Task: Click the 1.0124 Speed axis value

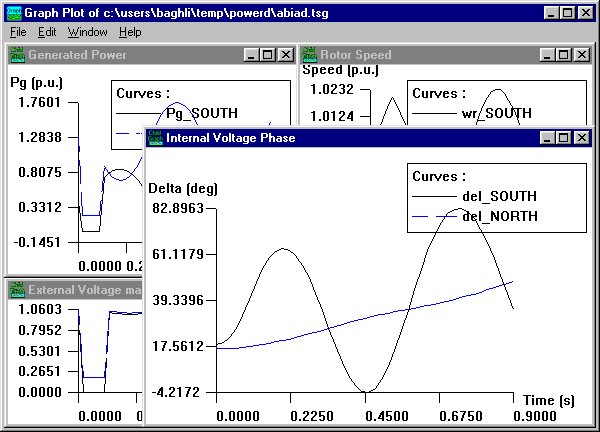Action: pyautogui.click(x=332, y=116)
